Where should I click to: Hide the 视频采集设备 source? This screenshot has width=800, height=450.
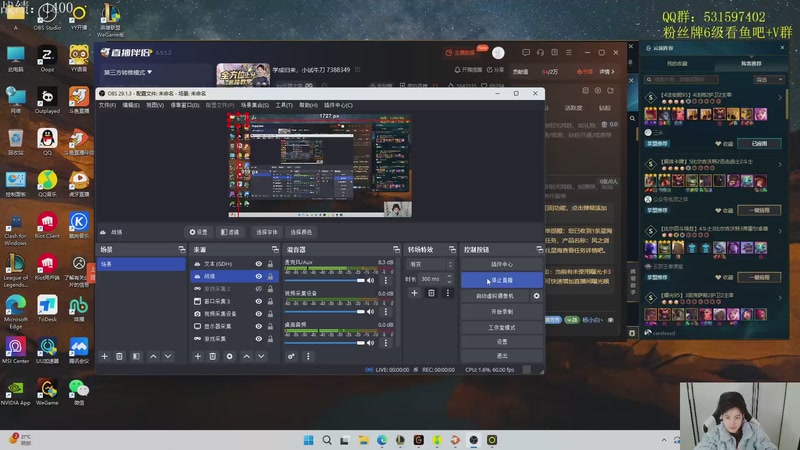[259, 314]
